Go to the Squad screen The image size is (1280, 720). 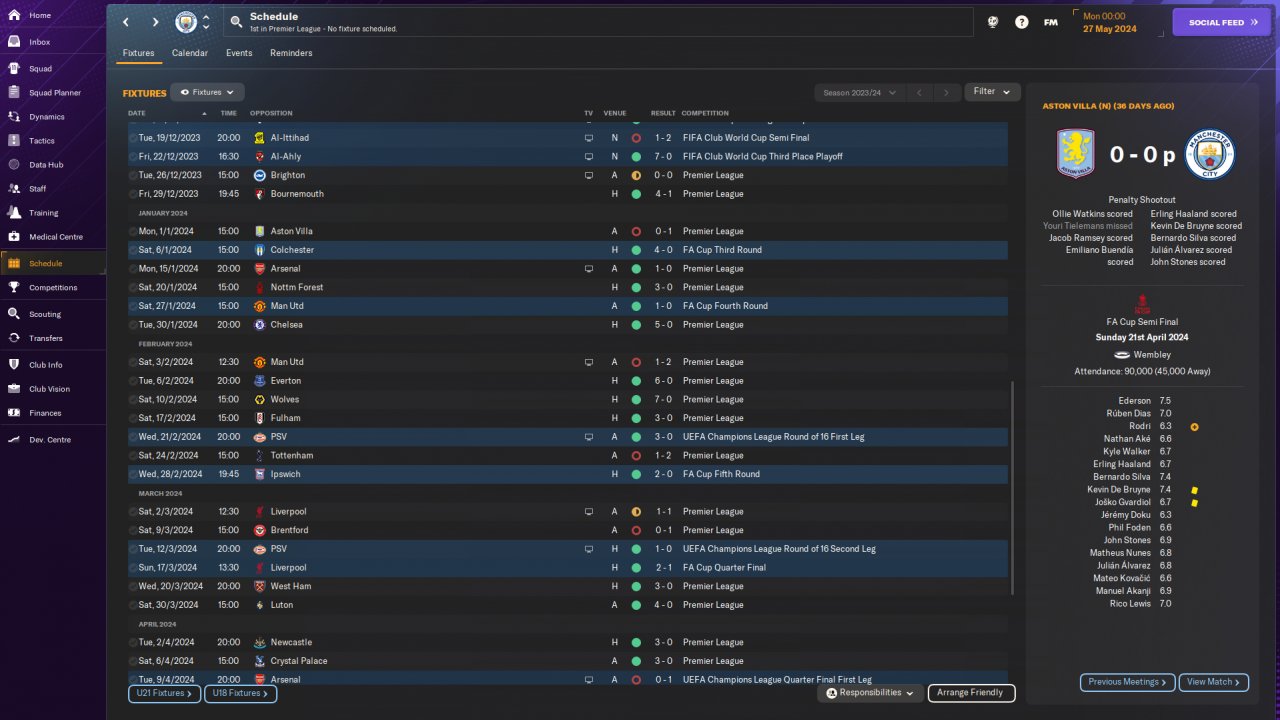coord(40,69)
